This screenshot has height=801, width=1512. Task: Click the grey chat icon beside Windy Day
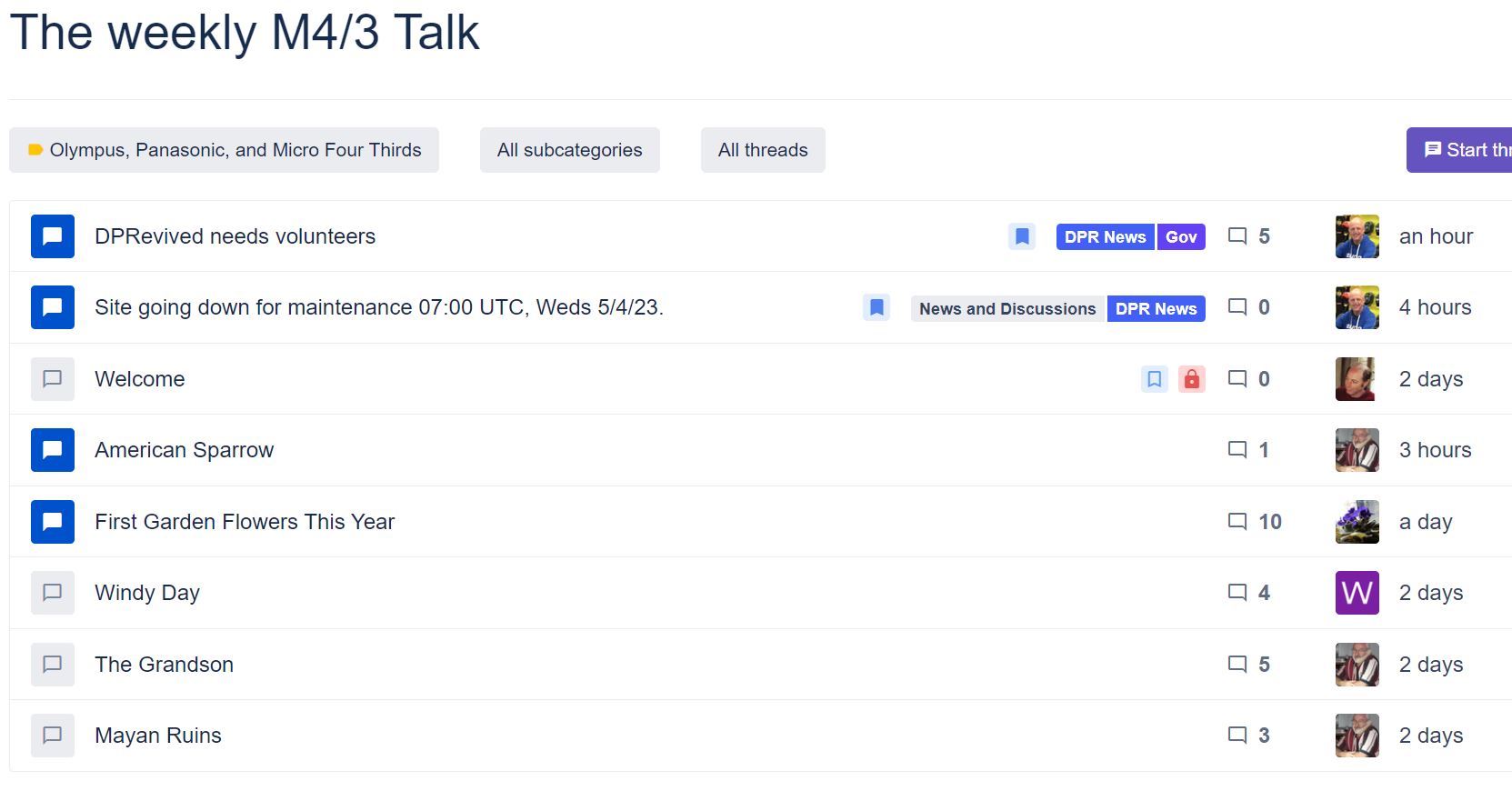tap(53, 593)
